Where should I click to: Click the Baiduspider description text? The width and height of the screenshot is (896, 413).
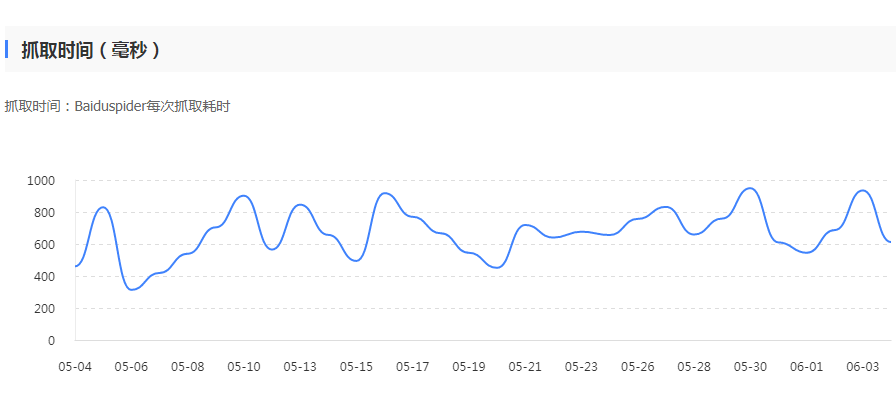coord(117,106)
